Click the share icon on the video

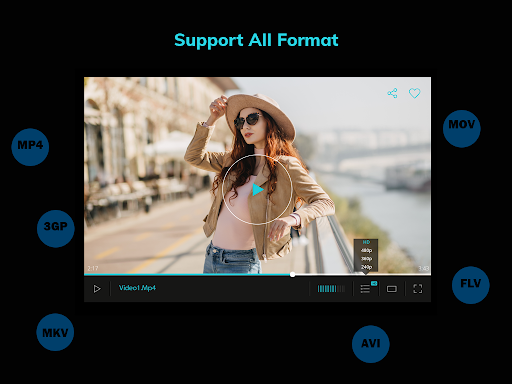coord(392,93)
